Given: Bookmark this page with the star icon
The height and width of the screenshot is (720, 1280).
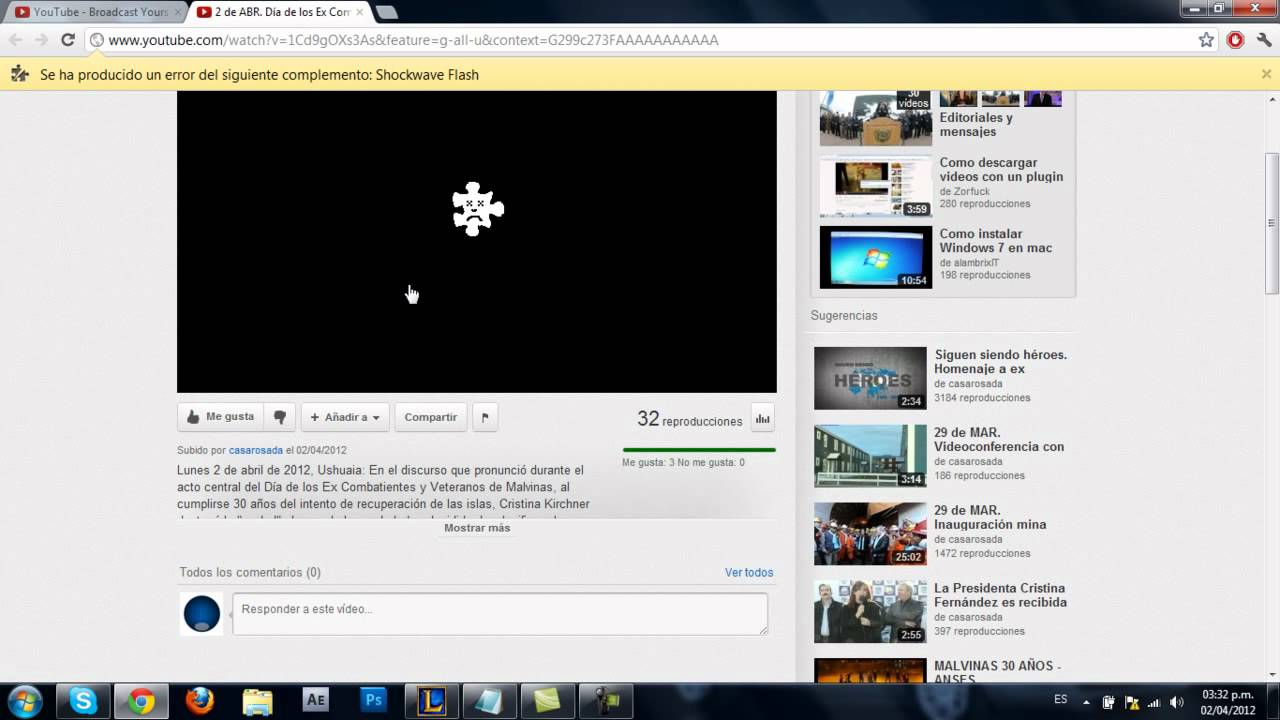Looking at the screenshot, I should pyautogui.click(x=1206, y=40).
